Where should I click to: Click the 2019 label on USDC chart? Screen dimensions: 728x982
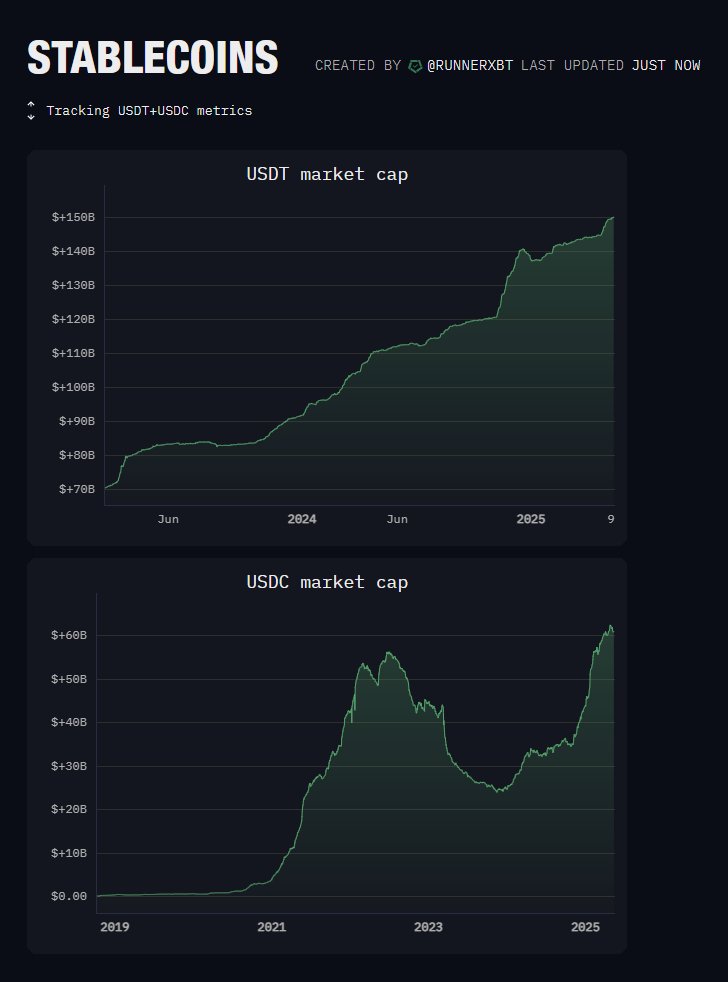pyautogui.click(x=115, y=928)
